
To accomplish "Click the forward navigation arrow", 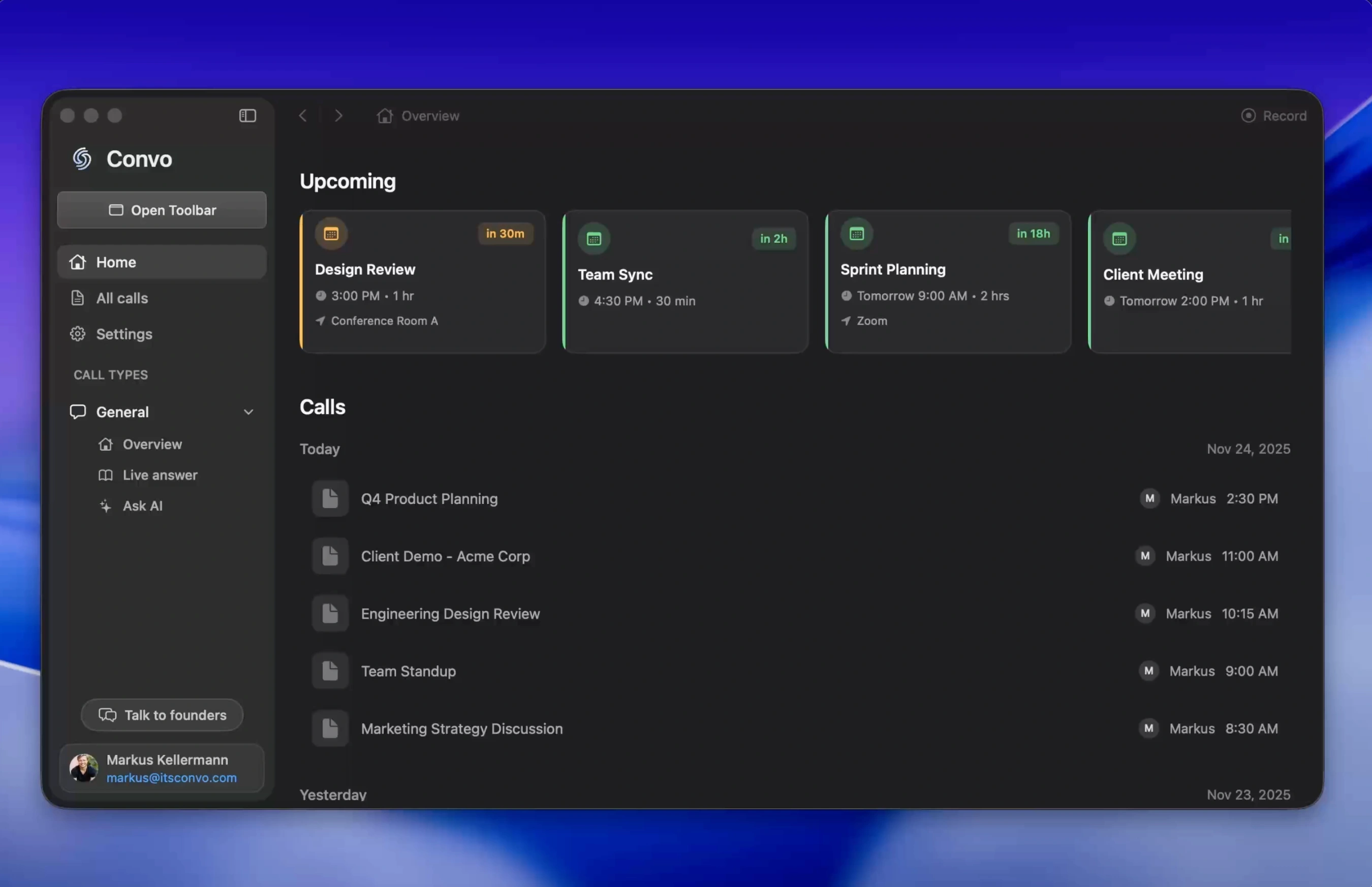I will pyautogui.click(x=338, y=115).
